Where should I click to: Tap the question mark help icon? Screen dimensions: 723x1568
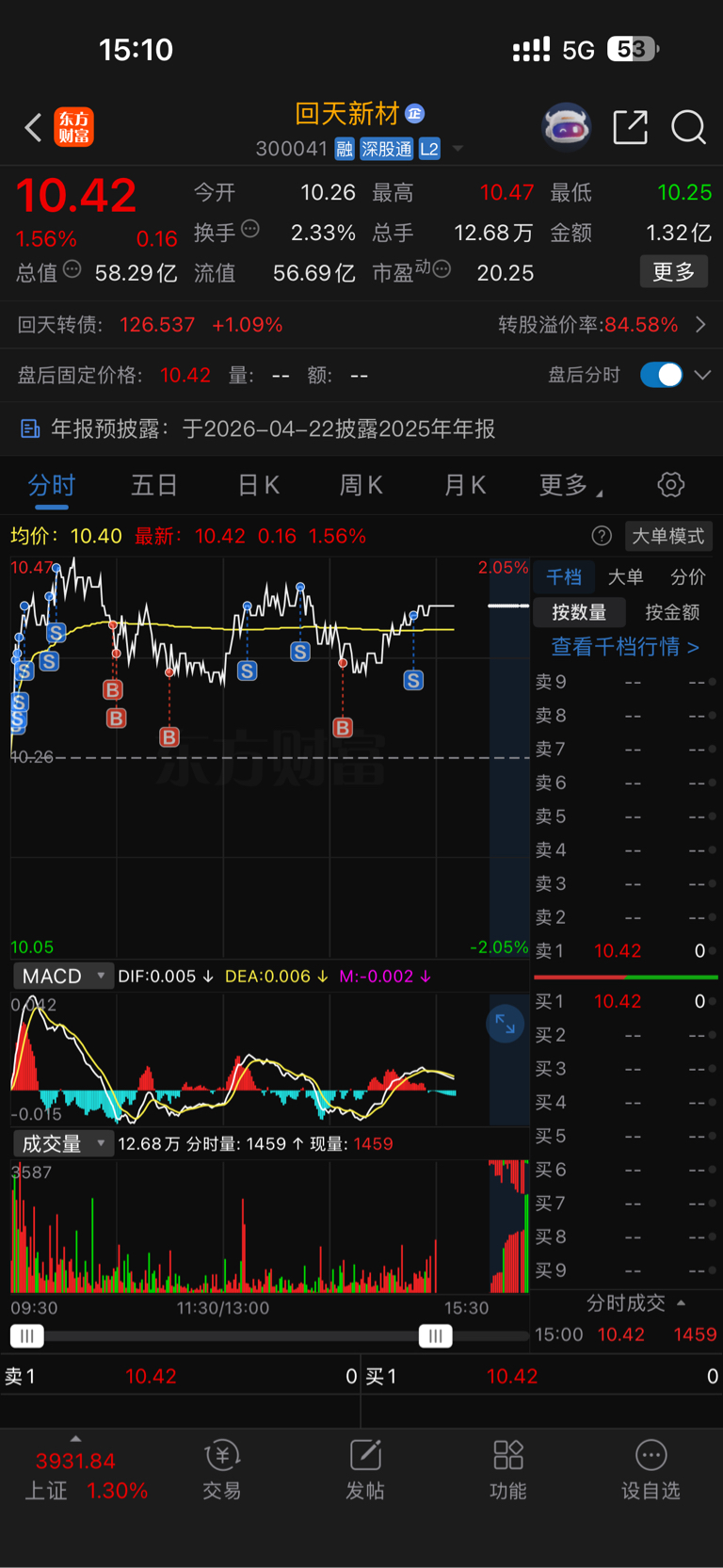(x=602, y=536)
